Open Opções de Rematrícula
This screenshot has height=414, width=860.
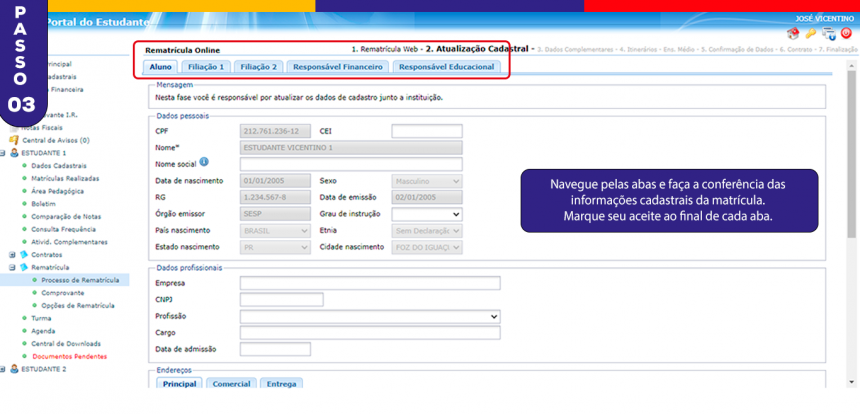pos(78,305)
